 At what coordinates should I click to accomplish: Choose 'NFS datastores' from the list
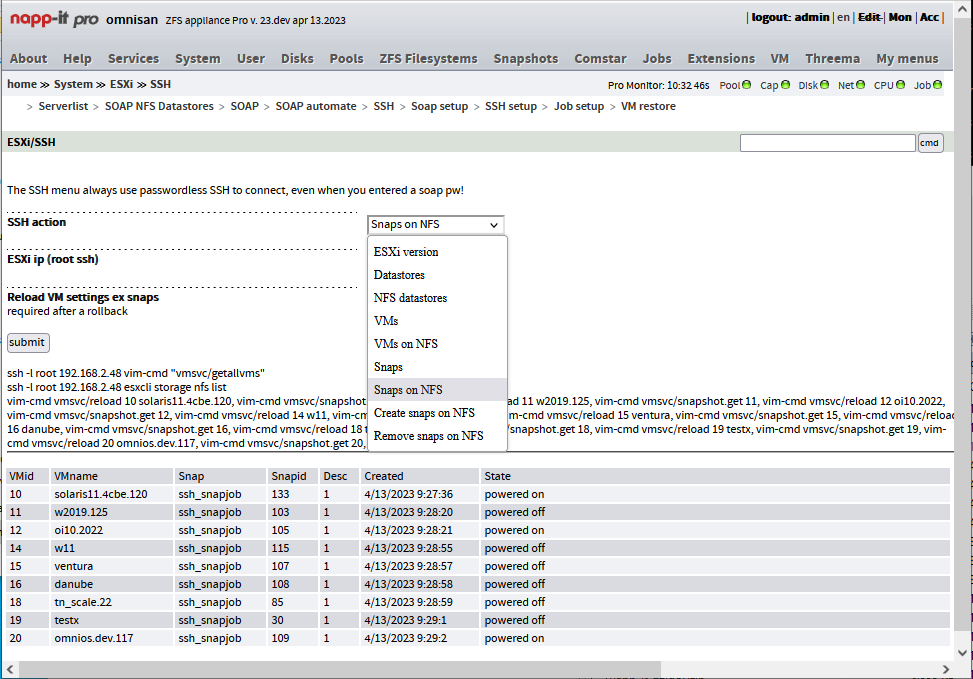pyautogui.click(x=410, y=298)
